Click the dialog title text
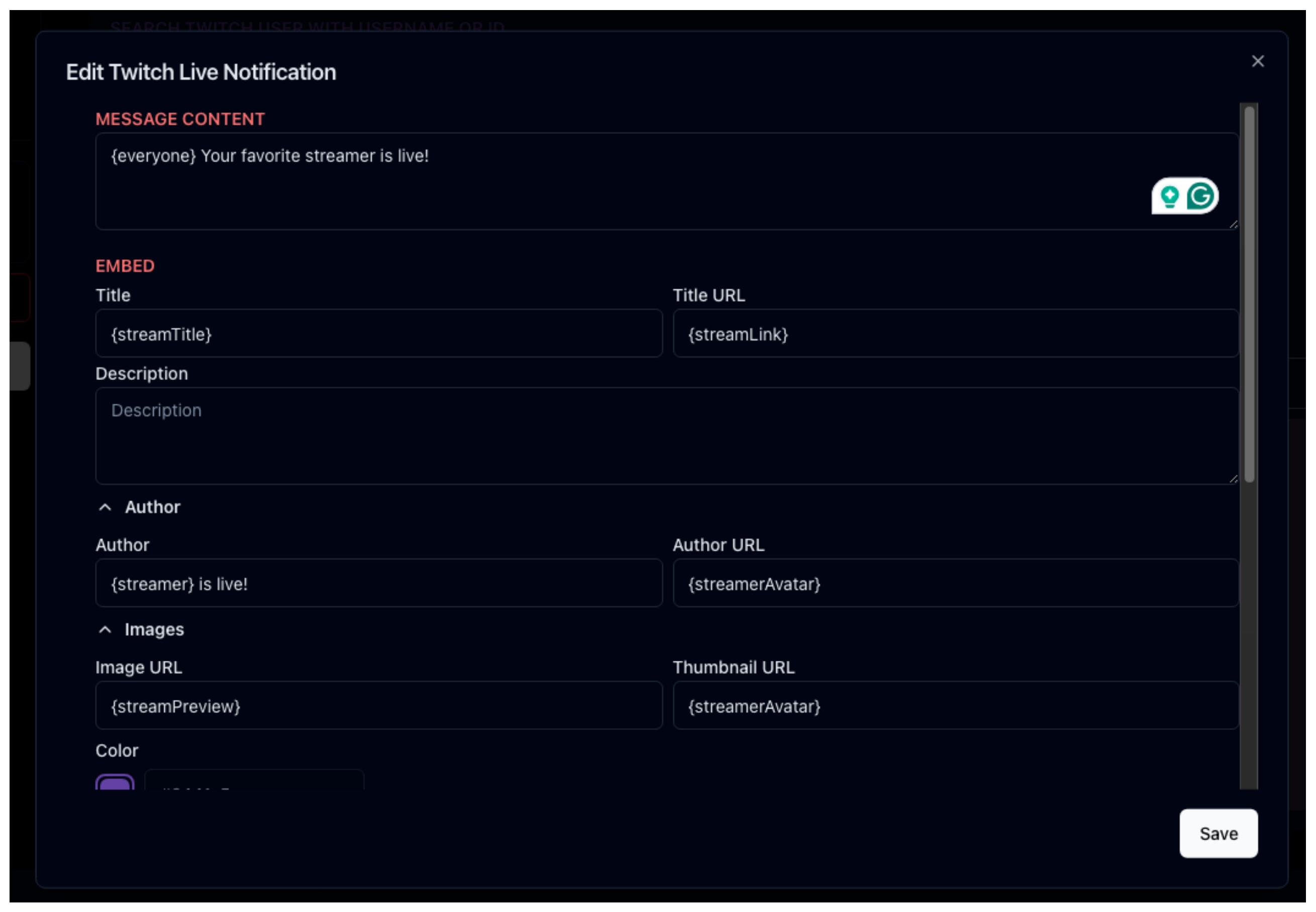The width and height of the screenshot is (1316, 912). coord(201,72)
